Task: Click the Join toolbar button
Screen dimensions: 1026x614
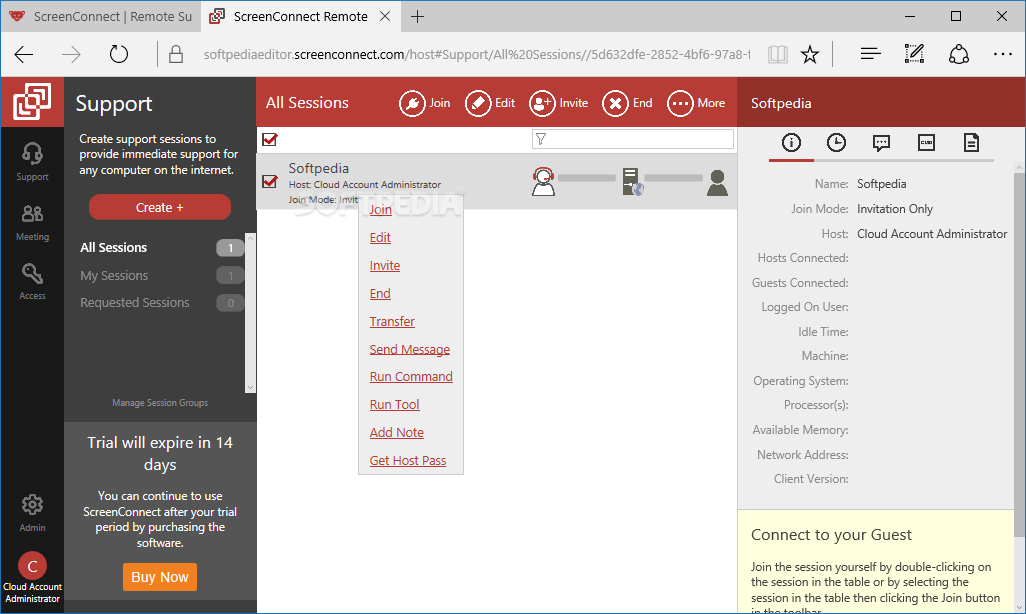Action: pos(425,103)
